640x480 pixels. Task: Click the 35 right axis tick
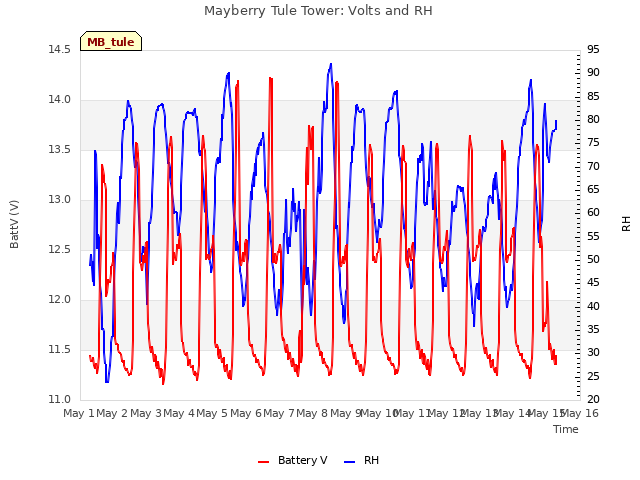point(593,329)
